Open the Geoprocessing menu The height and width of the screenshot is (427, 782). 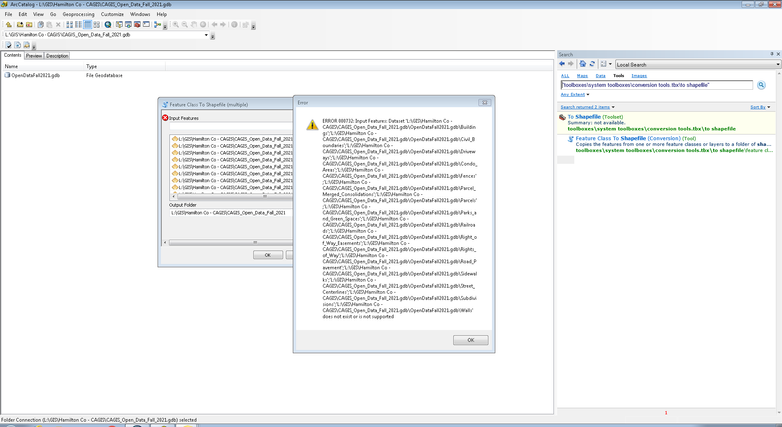(x=78, y=14)
